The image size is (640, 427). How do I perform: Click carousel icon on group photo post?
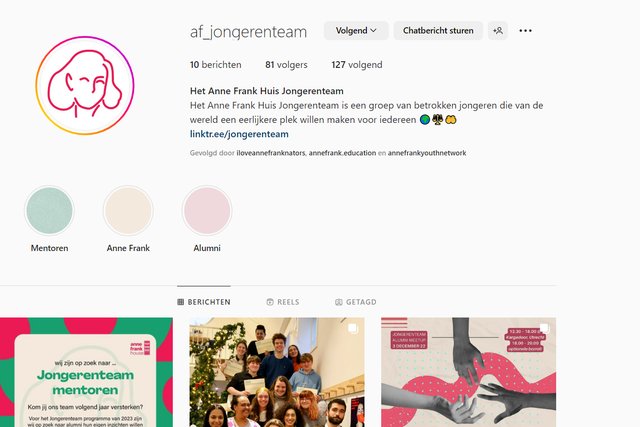353,329
